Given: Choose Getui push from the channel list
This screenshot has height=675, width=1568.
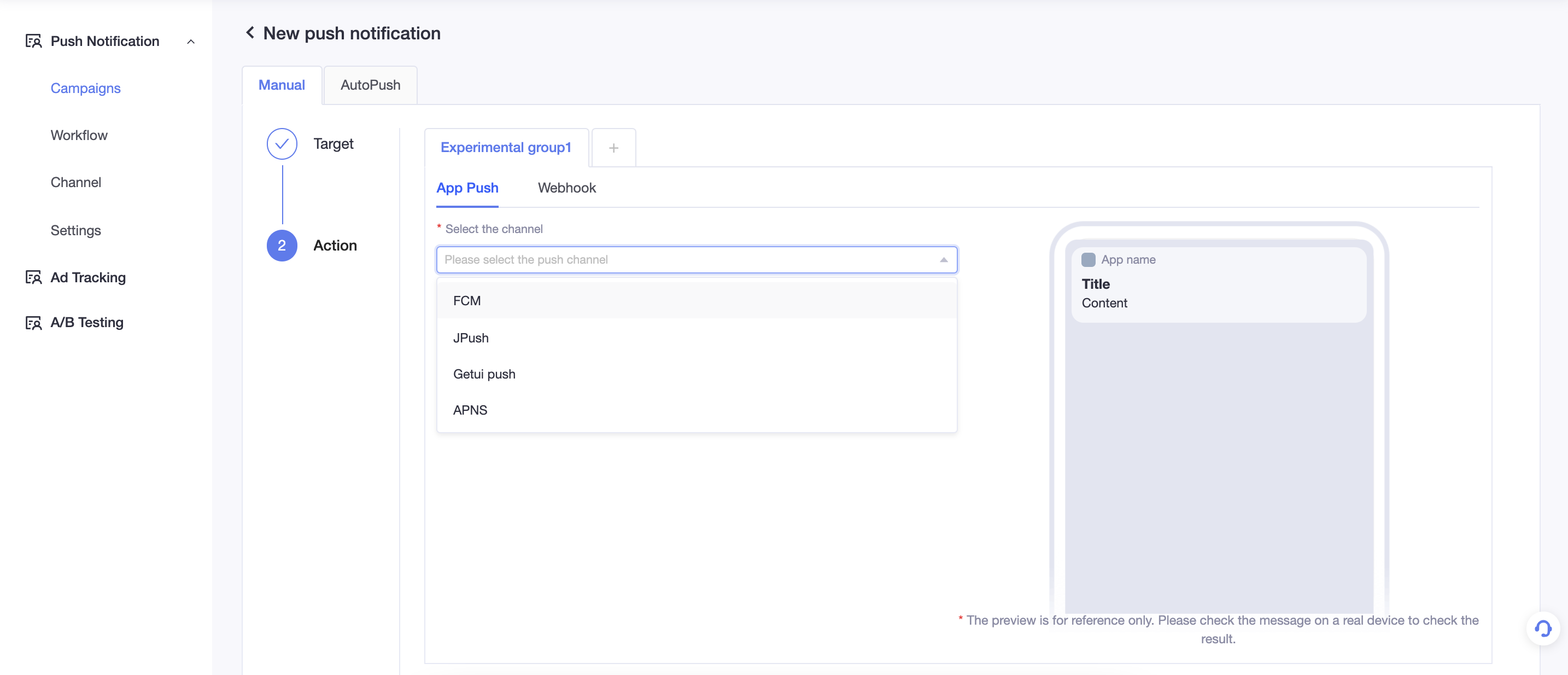Looking at the screenshot, I should 697,374.
